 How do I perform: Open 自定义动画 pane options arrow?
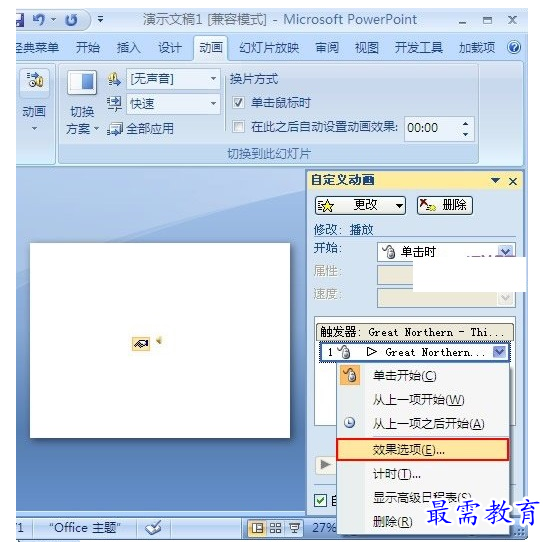[495, 181]
